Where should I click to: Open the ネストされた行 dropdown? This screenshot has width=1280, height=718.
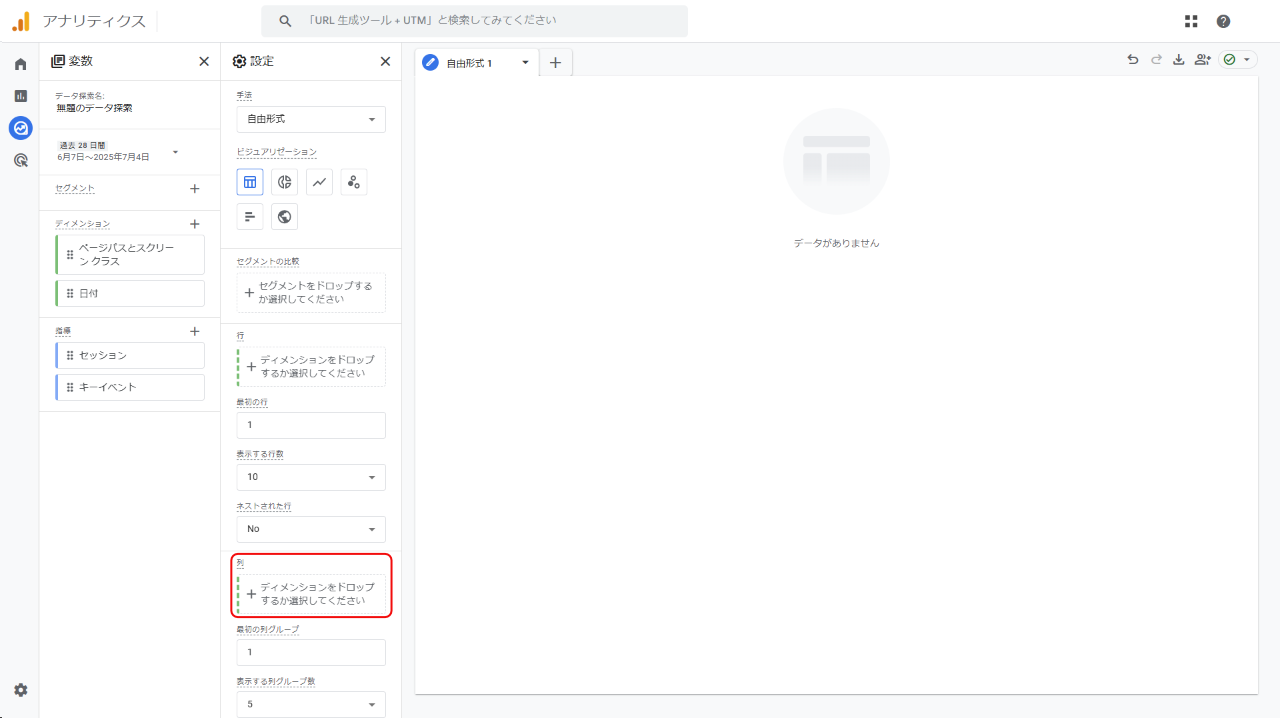pyautogui.click(x=311, y=529)
